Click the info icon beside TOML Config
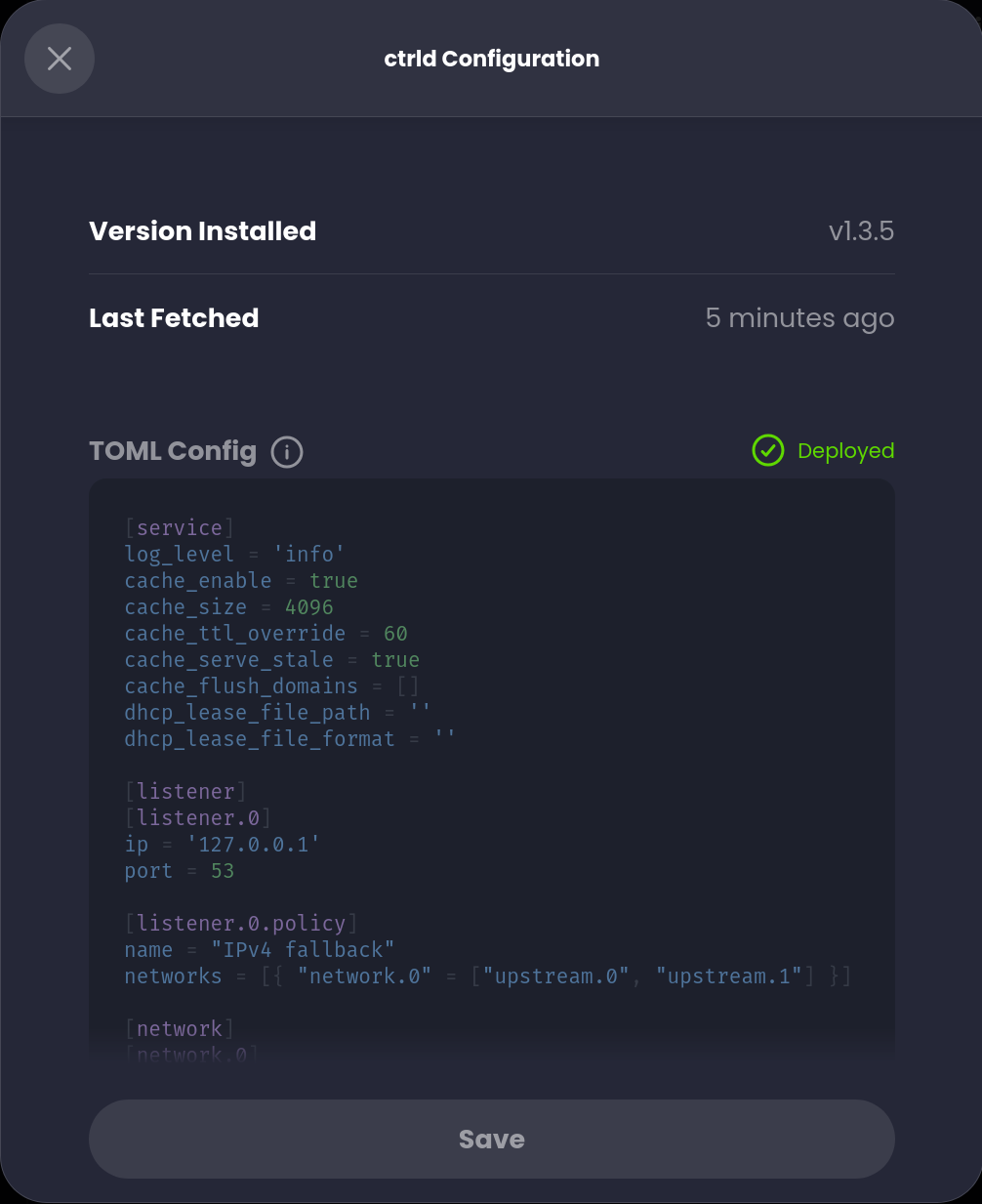Image resolution: width=982 pixels, height=1204 pixels. 287,452
